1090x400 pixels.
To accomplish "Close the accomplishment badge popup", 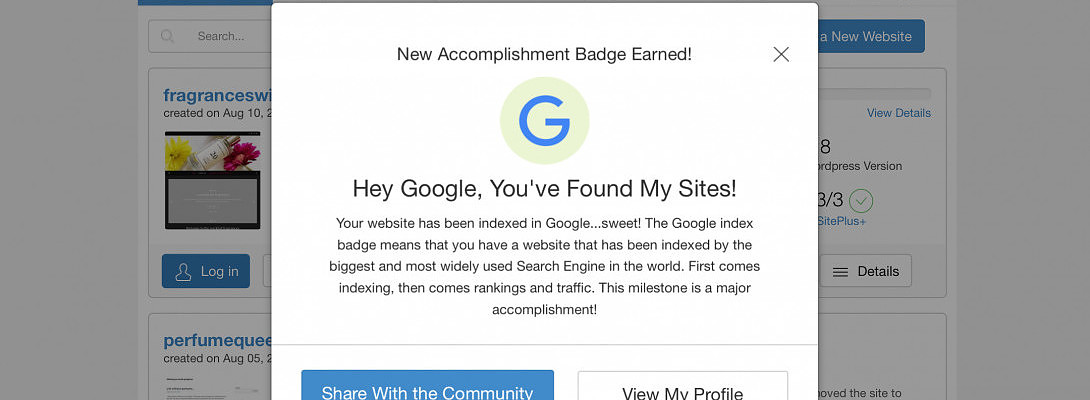I will coord(781,54).
